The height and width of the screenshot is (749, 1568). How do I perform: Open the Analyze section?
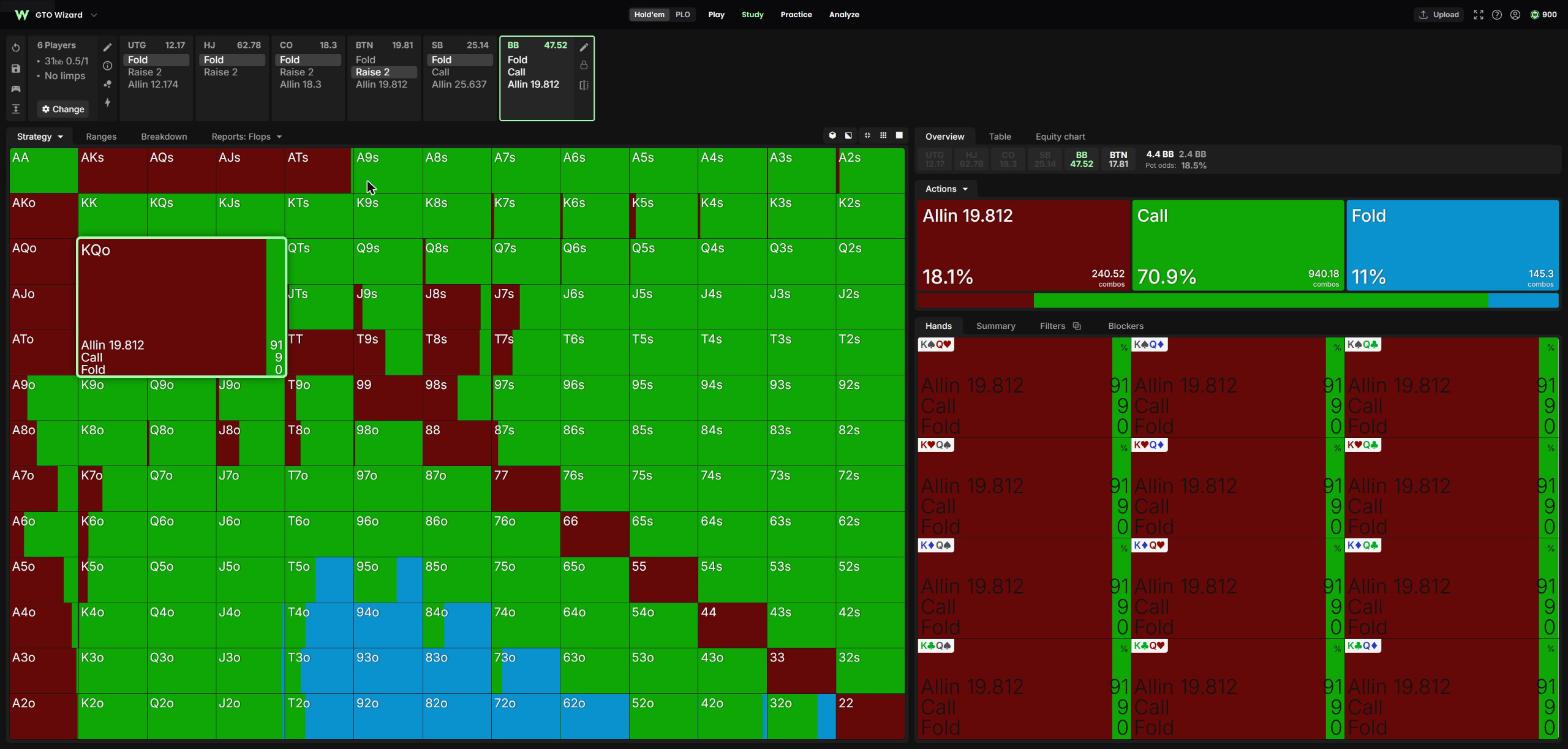pos(844,15)
